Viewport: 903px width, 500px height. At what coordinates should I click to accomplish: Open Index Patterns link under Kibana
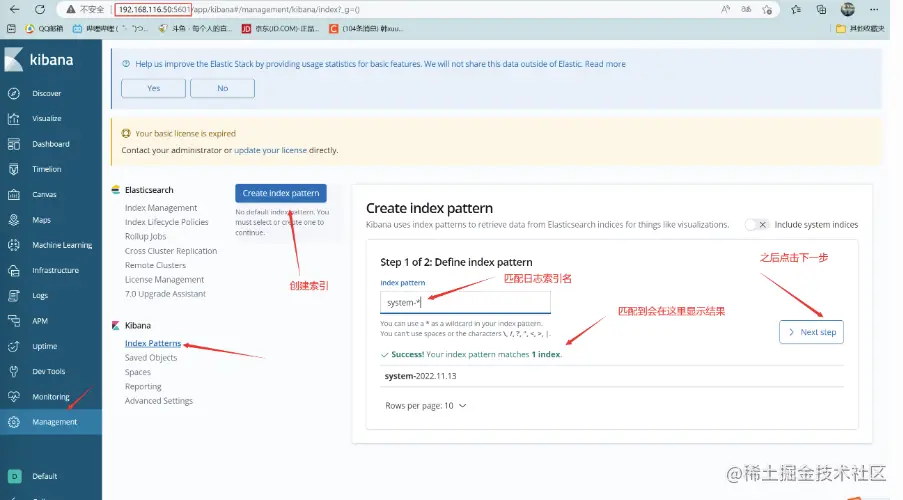tap(153, 343)
